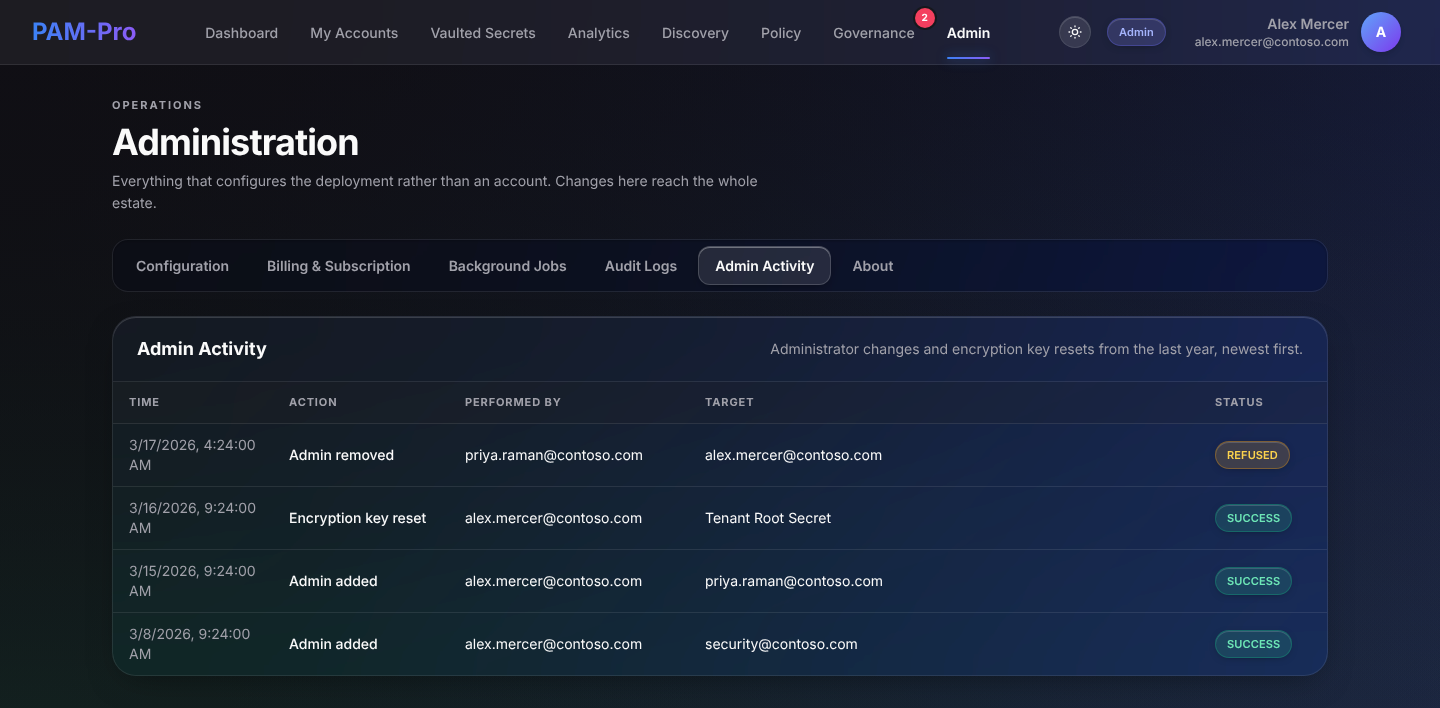Click performer alex.mercer in 3/8/2026 row
This screenshot has height=708, width=1440.
point(554,644)
